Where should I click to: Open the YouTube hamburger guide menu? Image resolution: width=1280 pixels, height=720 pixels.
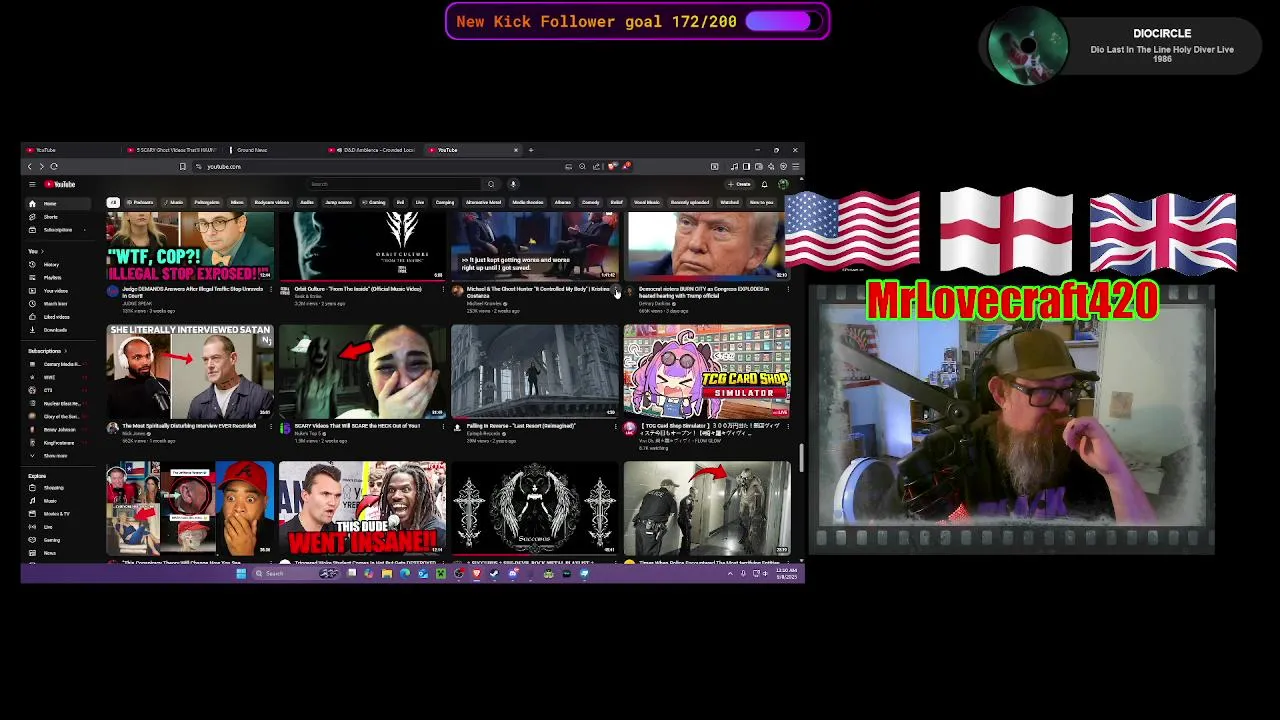pos(32,184)
